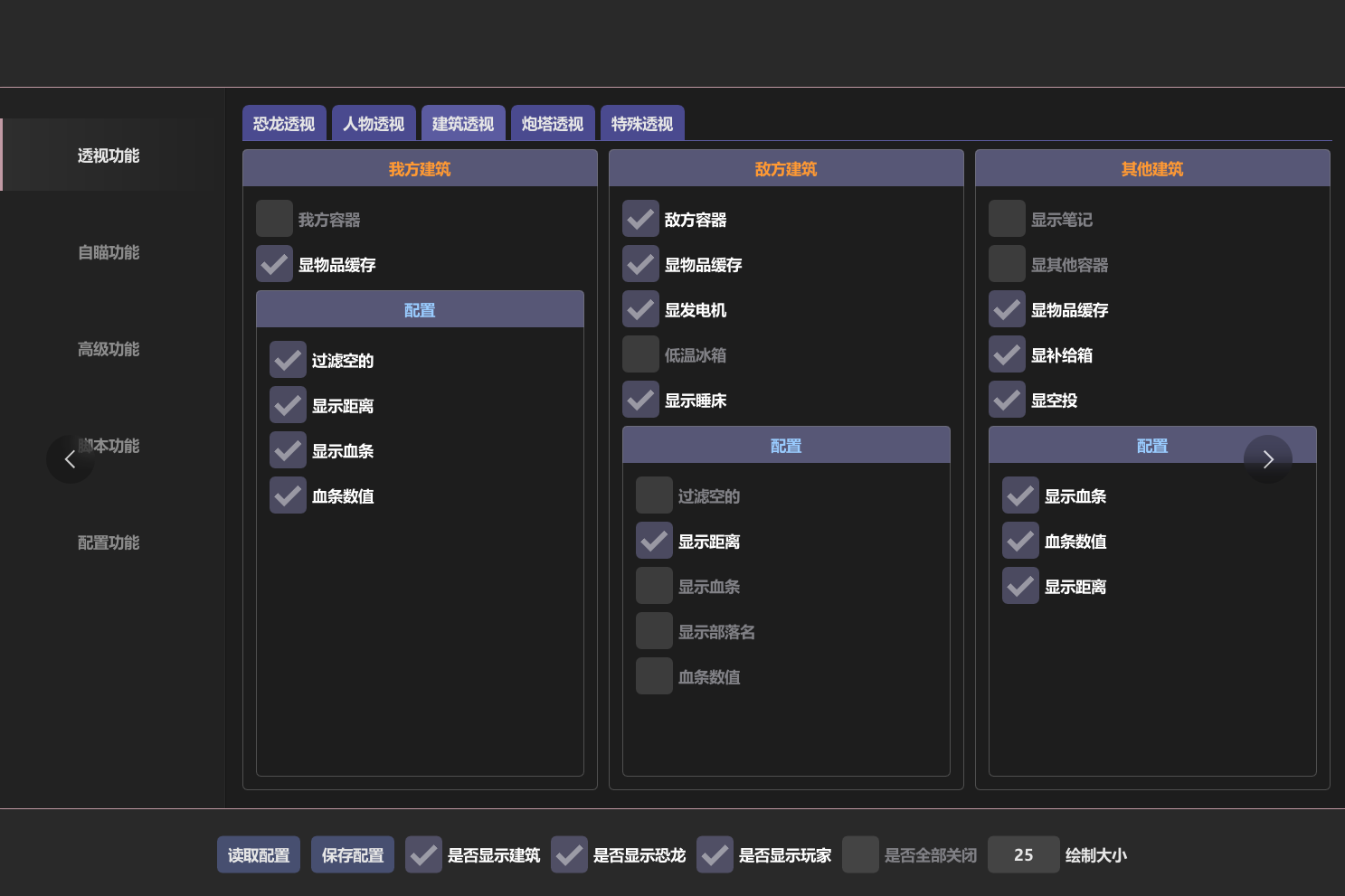
Task: Switch to the 恐龙透视 tab
Action: click(x=284, y=124)
